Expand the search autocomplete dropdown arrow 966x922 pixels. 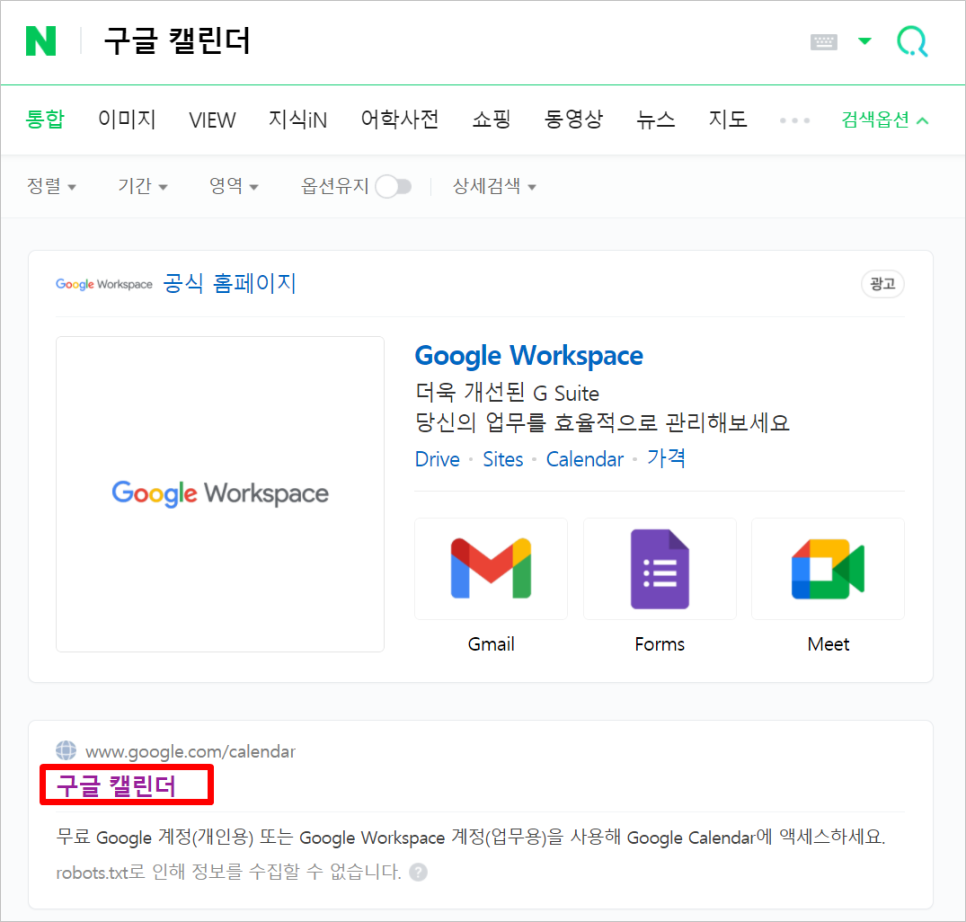point(865,41)
